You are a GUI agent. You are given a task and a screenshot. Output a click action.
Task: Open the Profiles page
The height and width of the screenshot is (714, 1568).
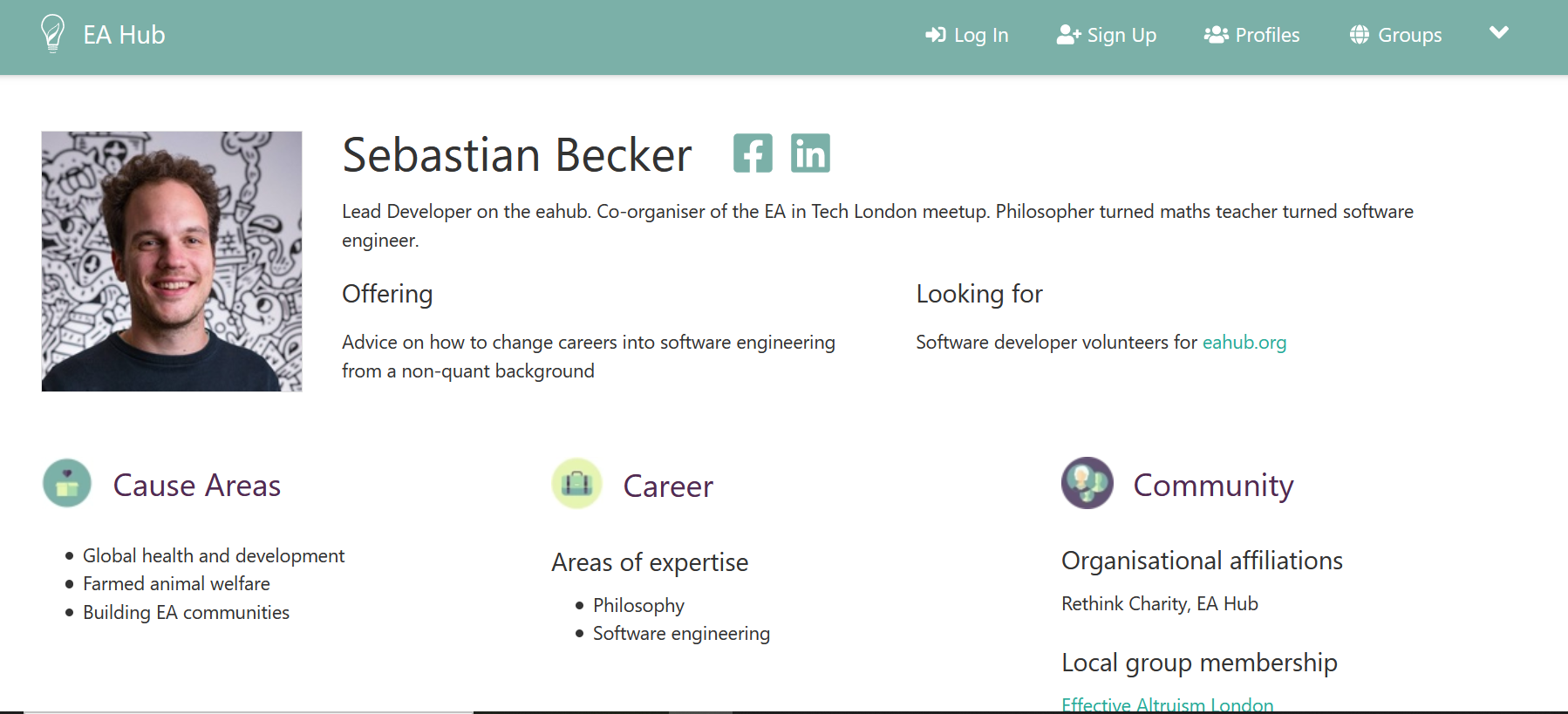(1251, 35)
